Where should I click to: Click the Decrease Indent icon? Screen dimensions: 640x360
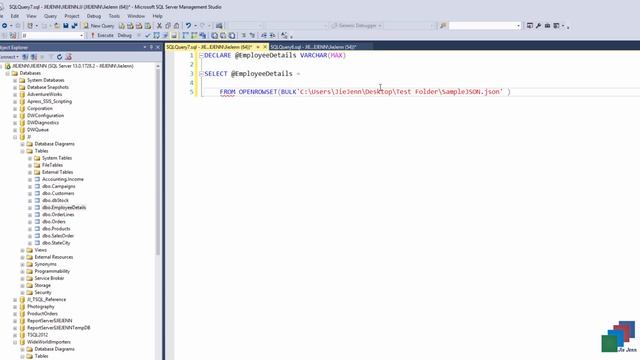[x=264, y=36]
